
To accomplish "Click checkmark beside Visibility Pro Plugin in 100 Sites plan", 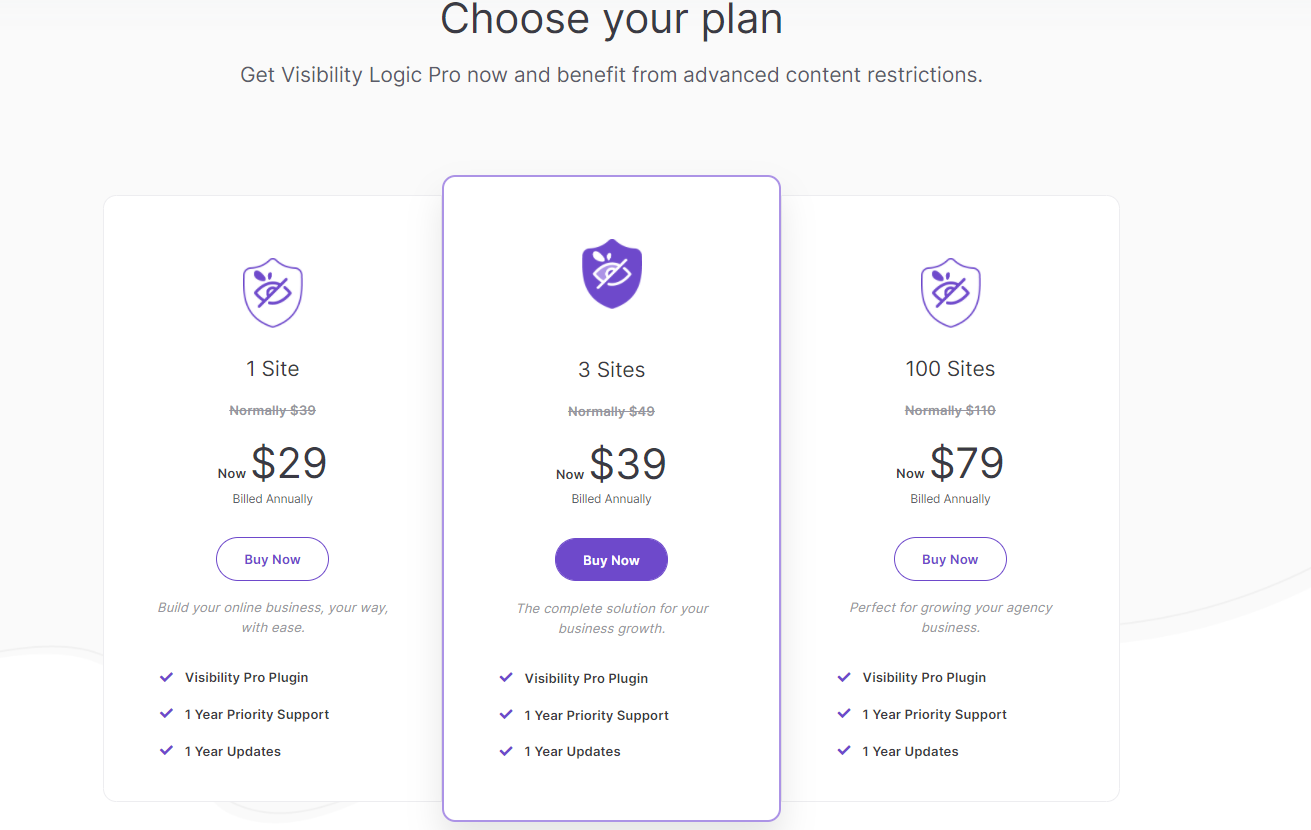I will [x=844, y=677].
